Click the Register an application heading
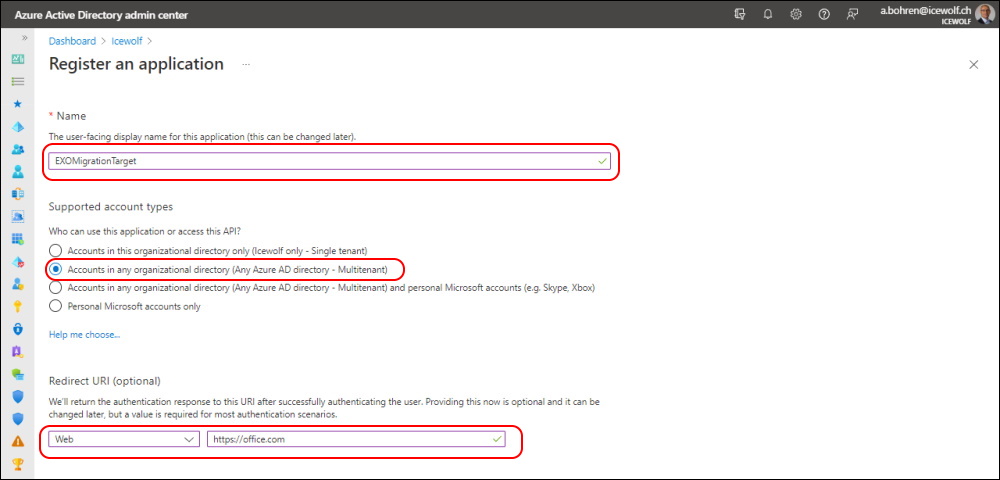Image resolution: width=1000 pixels, height=480 pixels. 136,64
